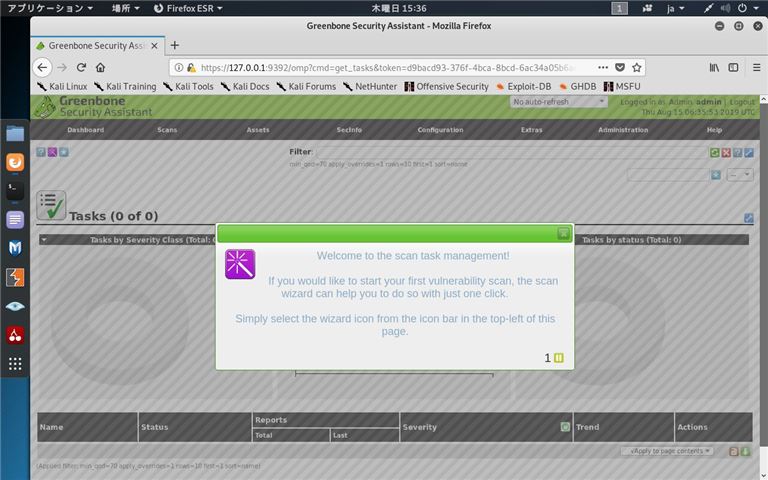
Task: Open a new Firefox tab
Action: click(174, 46)
